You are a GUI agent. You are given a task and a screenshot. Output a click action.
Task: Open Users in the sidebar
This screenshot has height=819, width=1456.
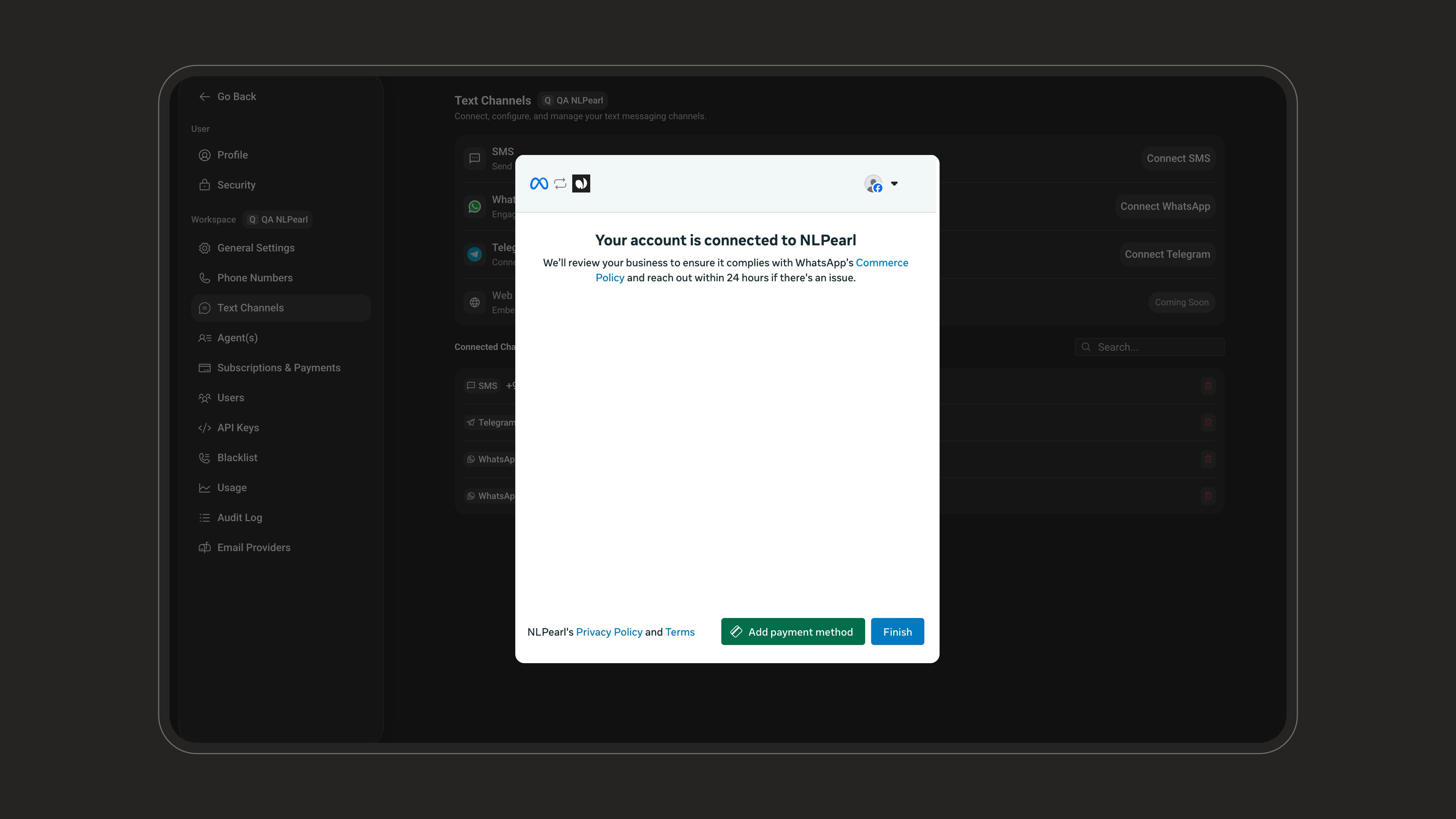(280, 397)
